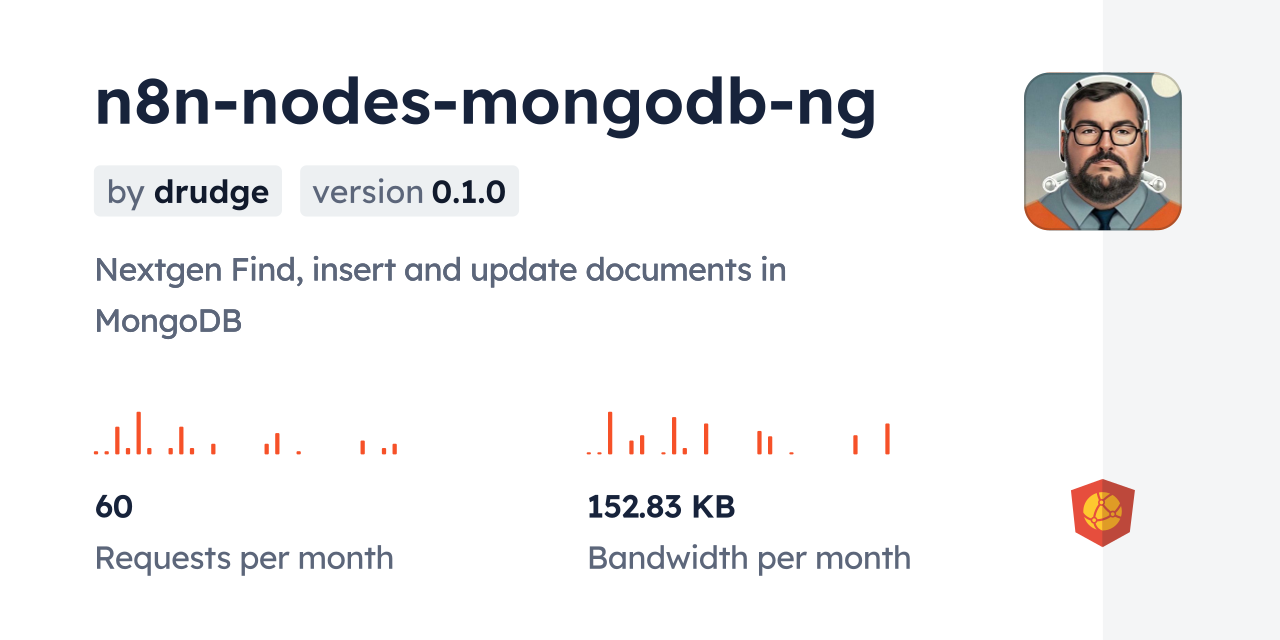Click the jsDelivr logo icon
Image resolution: width=1280 pixels, height=640 pixels.
point(1102,512)
